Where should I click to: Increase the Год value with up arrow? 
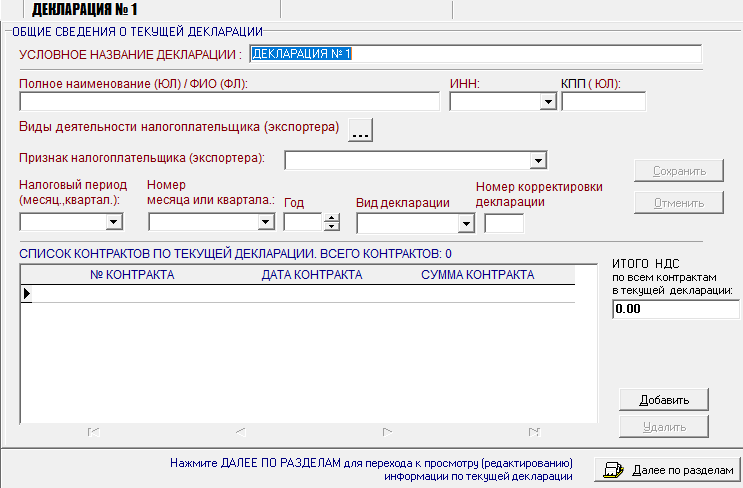(332, 217)
